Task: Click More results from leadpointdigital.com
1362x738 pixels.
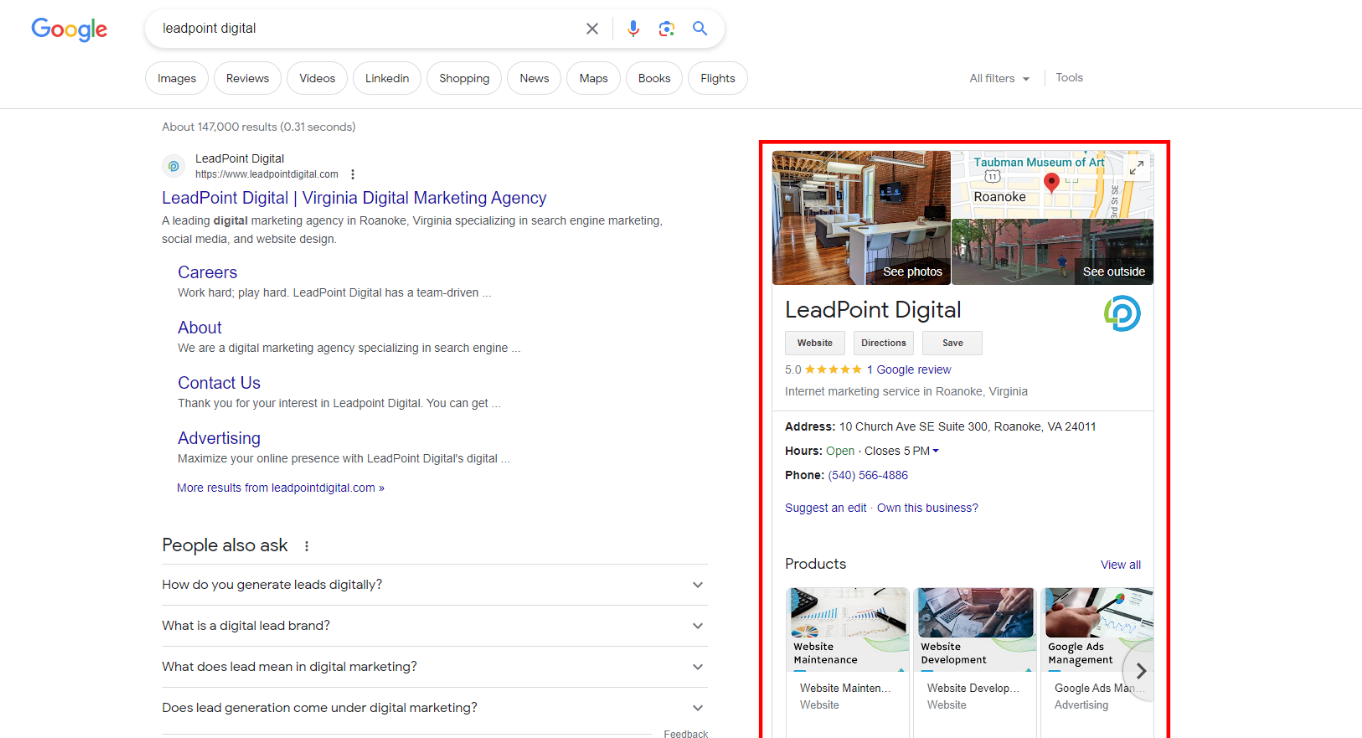Action: [x=280, y=488]
